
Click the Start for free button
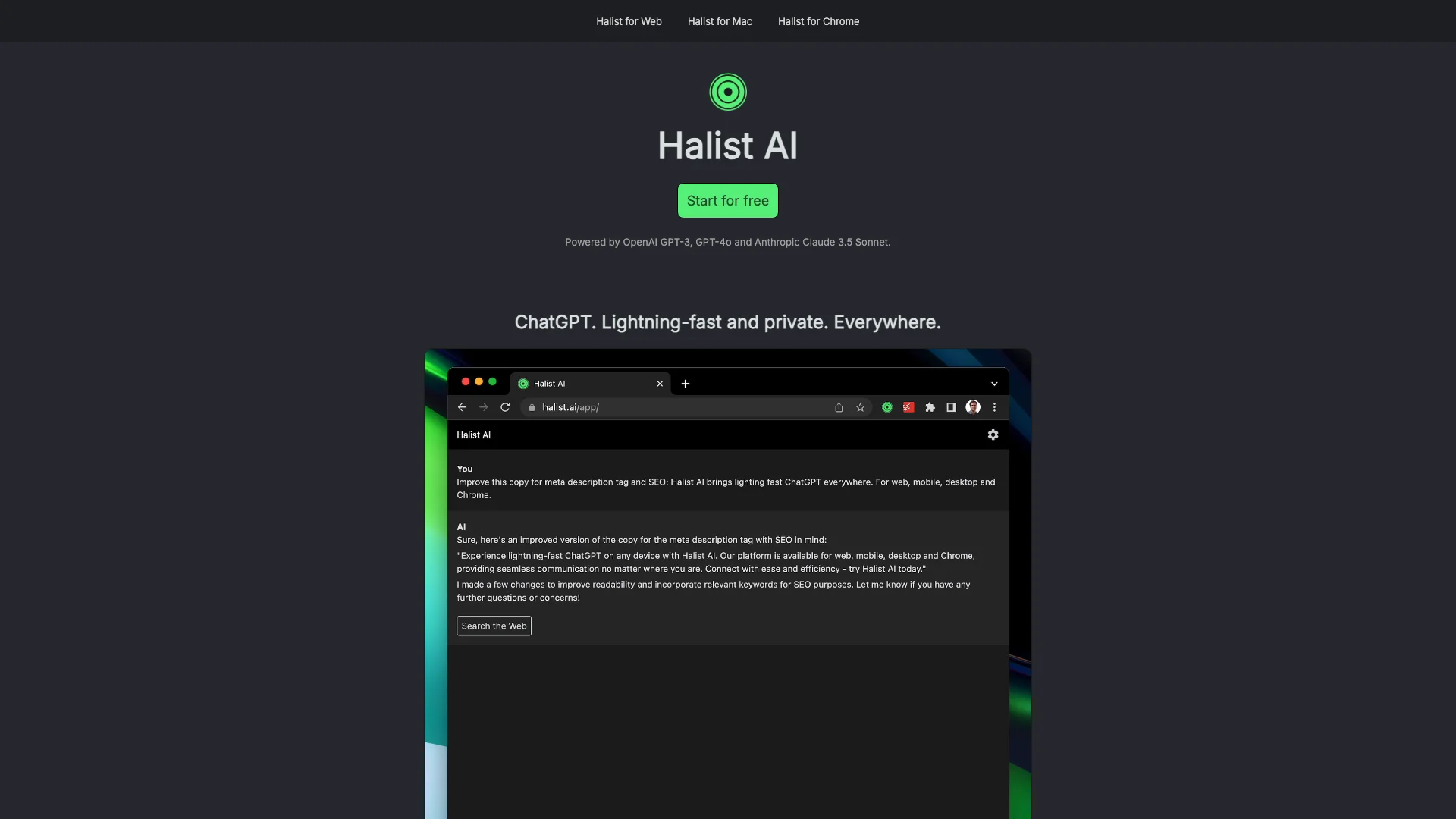point(728,200)
